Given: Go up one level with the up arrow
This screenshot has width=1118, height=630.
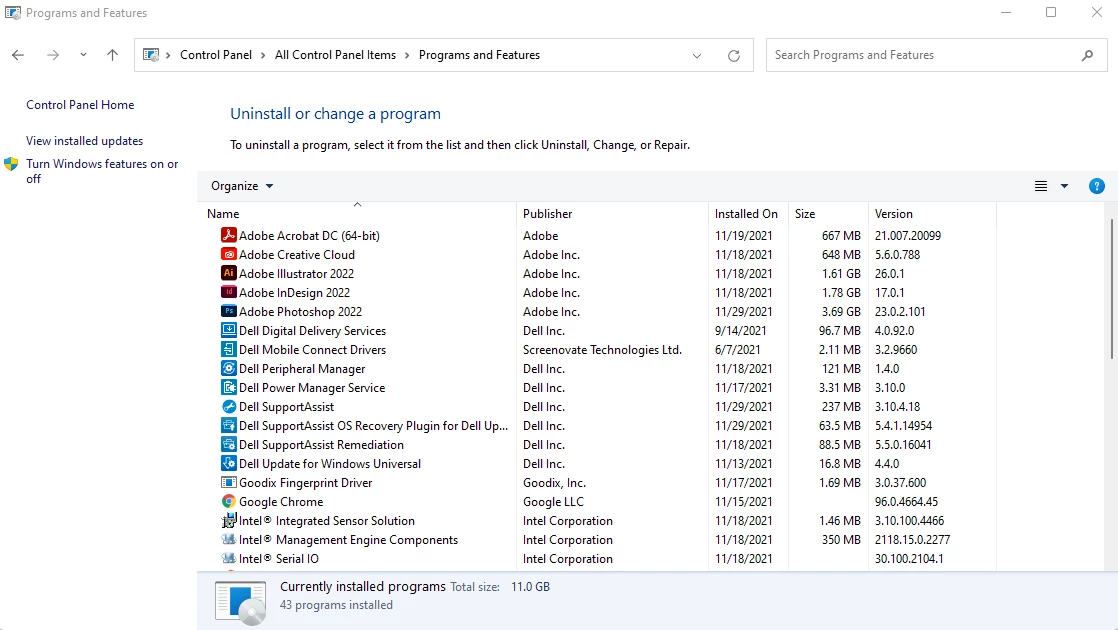Looking at the screenshot, I should (112, 55).
